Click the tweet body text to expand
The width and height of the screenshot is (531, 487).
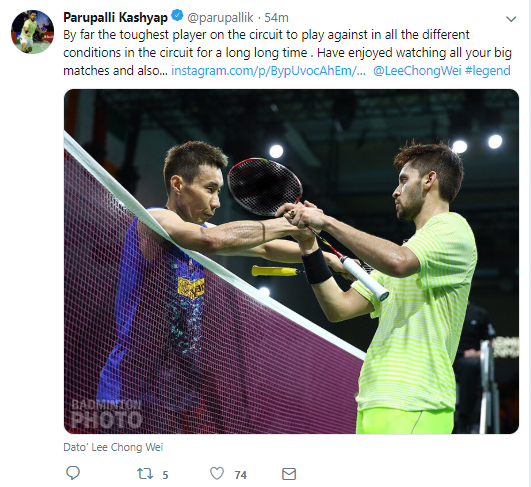click(x=287, y=52)
